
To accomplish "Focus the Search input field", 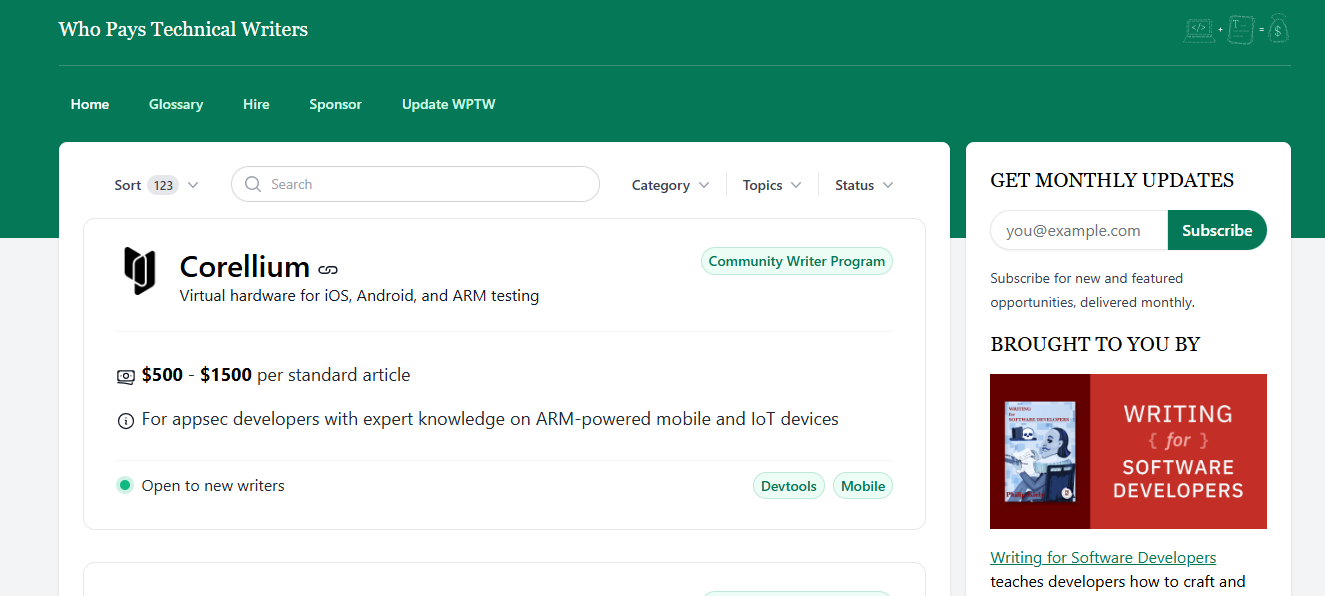I will click(415, 184).
